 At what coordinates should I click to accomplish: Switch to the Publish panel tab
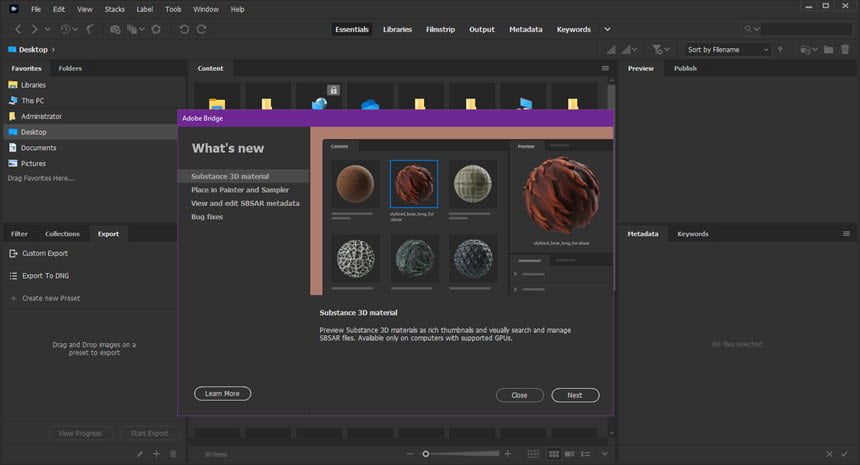click(685, 69)
